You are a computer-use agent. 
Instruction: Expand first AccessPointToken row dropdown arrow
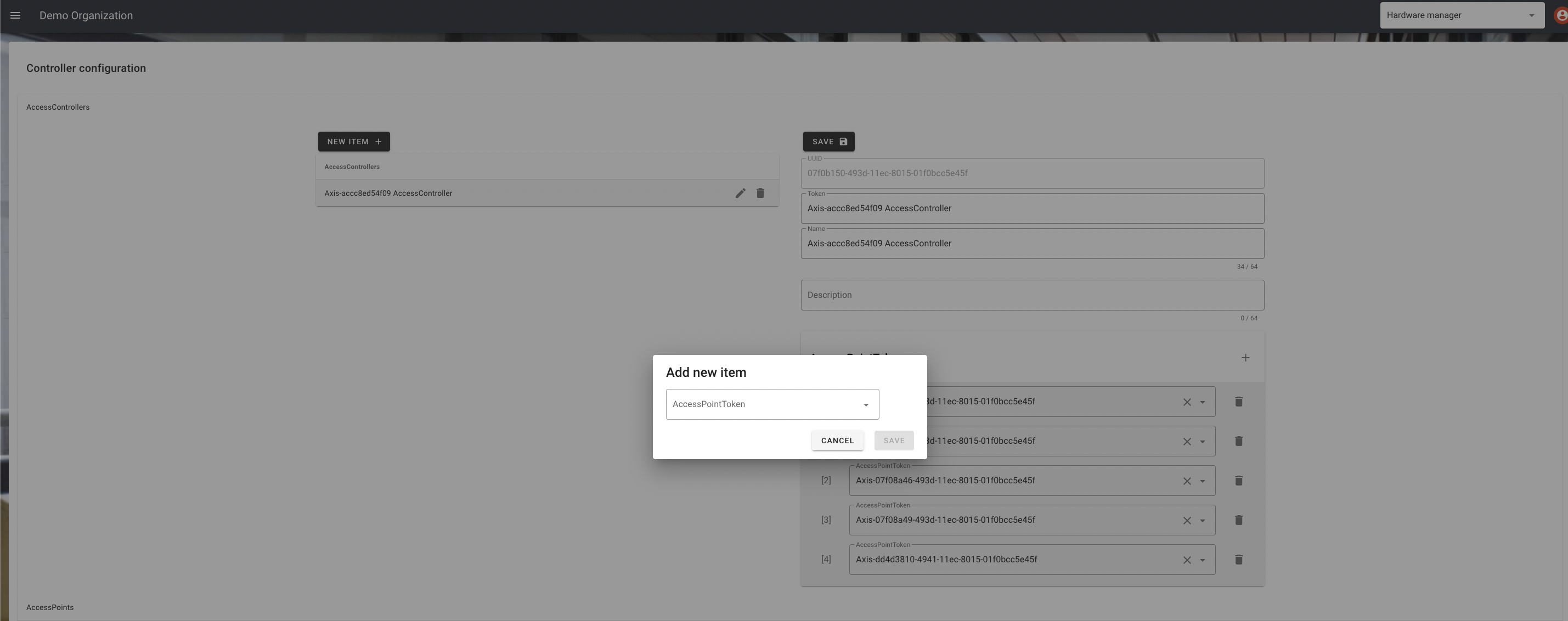tap(1202, 403)
